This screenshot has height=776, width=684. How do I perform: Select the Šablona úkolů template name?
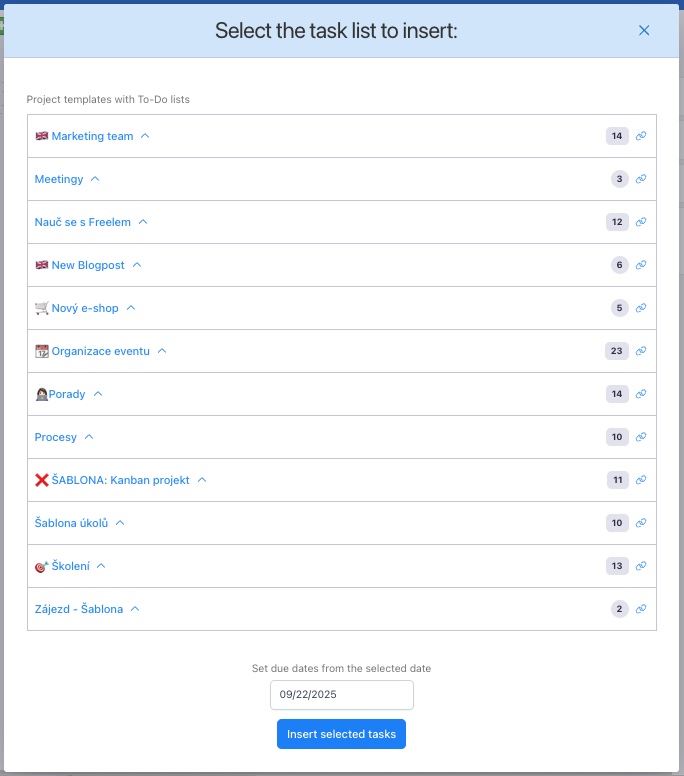[71, 523]
